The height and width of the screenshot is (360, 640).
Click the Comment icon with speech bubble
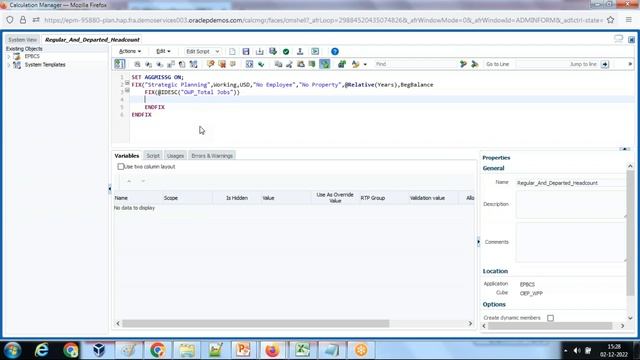coord(211,64)
